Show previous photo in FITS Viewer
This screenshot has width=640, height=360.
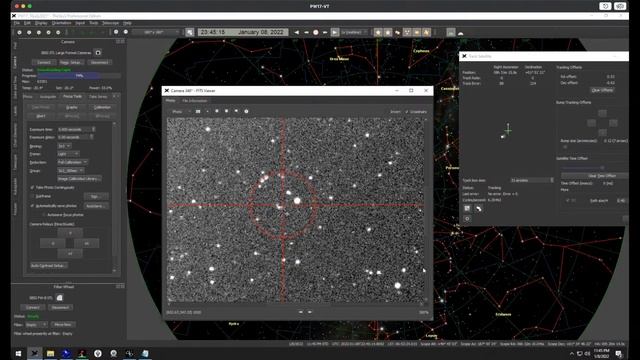301,312
